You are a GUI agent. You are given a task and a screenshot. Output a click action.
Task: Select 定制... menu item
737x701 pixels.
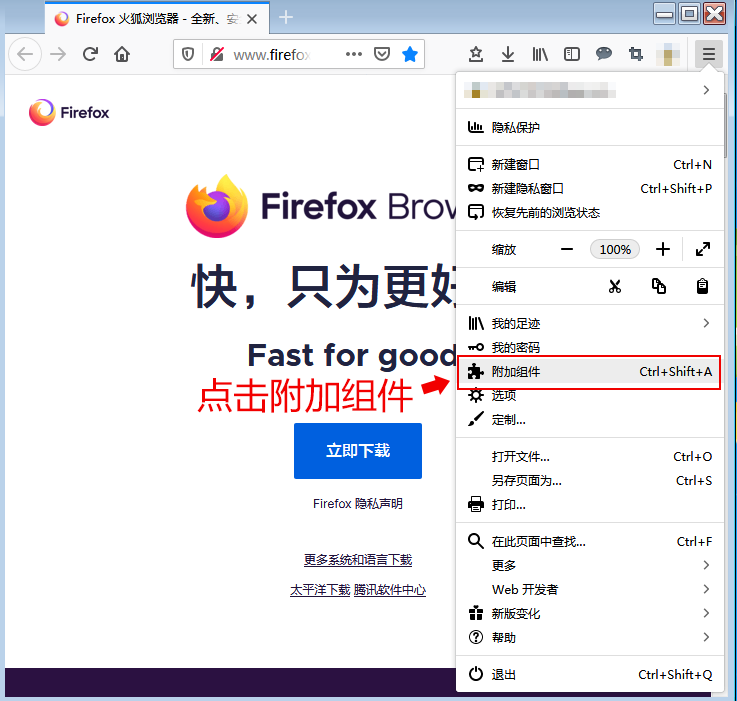(589, 419)
